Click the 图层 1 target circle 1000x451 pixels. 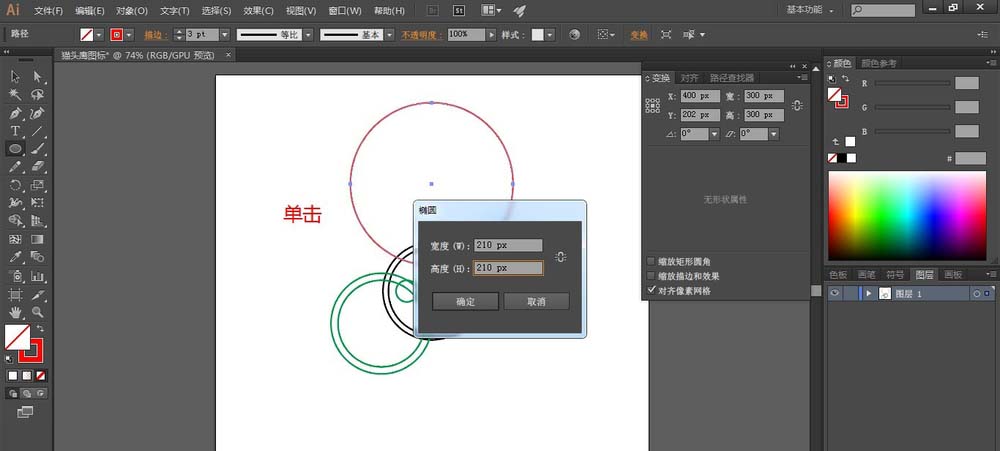click(x=976, y=293)
